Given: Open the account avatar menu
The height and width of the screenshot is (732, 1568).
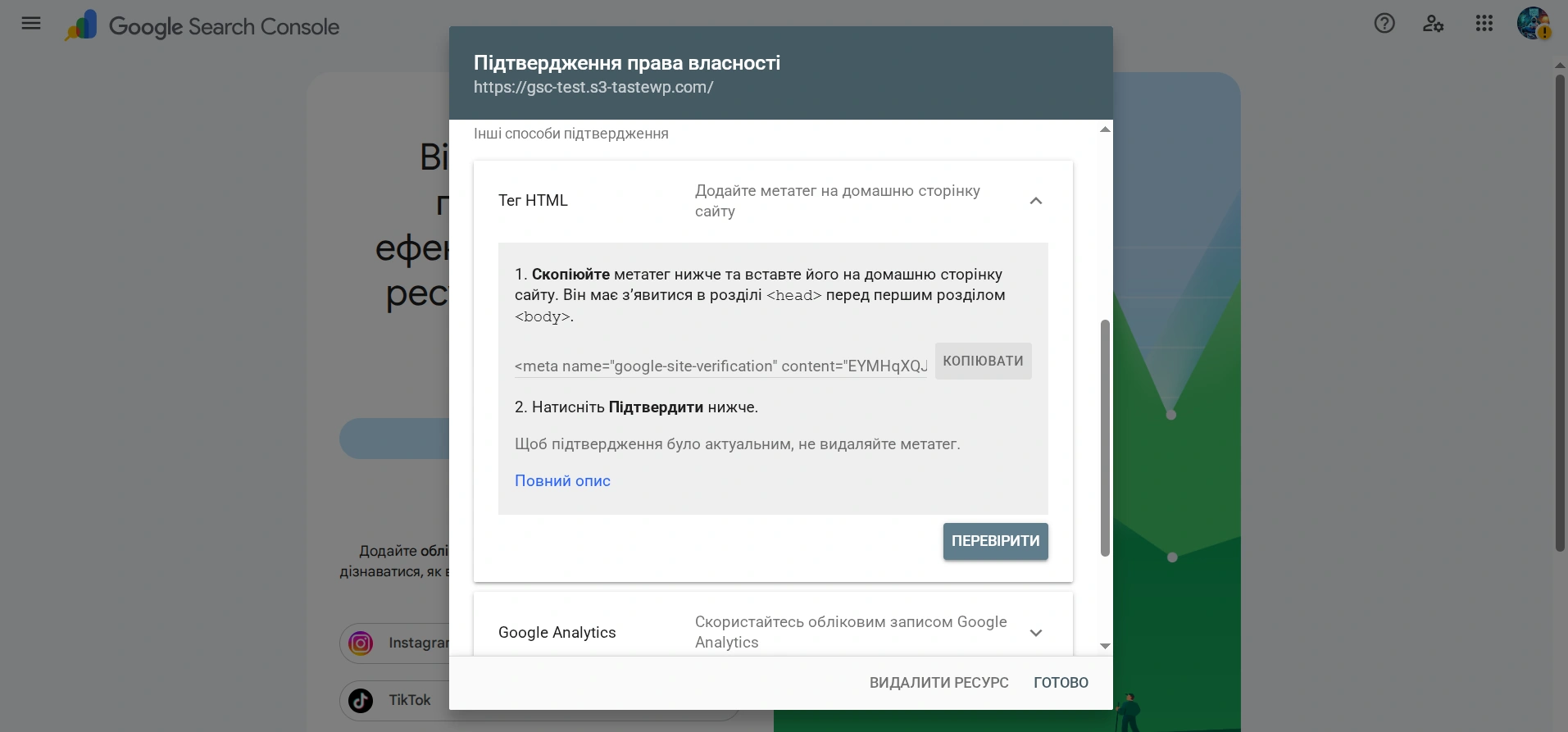Looking at the screenshot, I should click(1533, 24).
